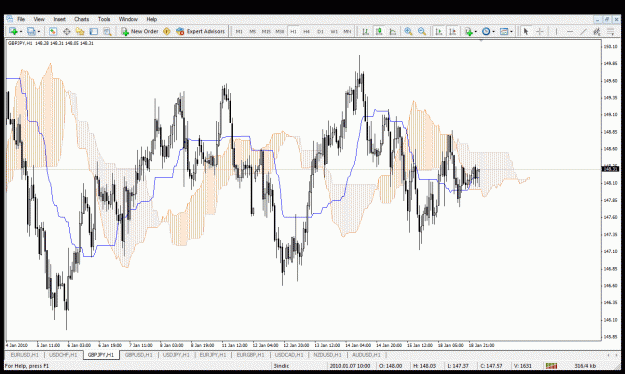Select the Horizontal Line drawing tool
Viewport: 625px width, 374px height.
570,31
